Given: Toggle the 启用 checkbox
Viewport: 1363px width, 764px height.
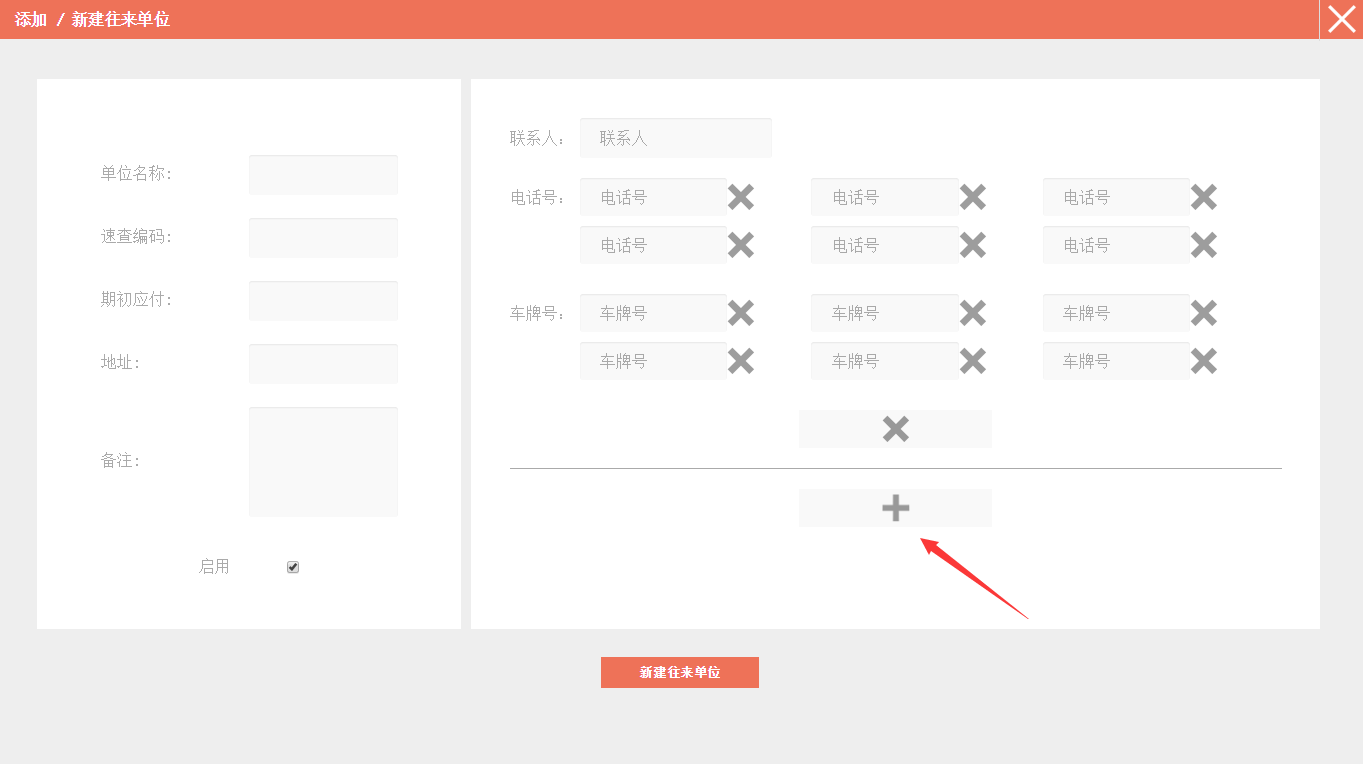Looking at the screenshot, I should tap(293, 567).
